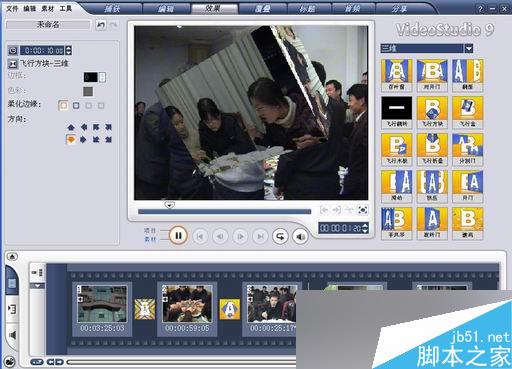Step forward one frame with next button

pos(240,237)
